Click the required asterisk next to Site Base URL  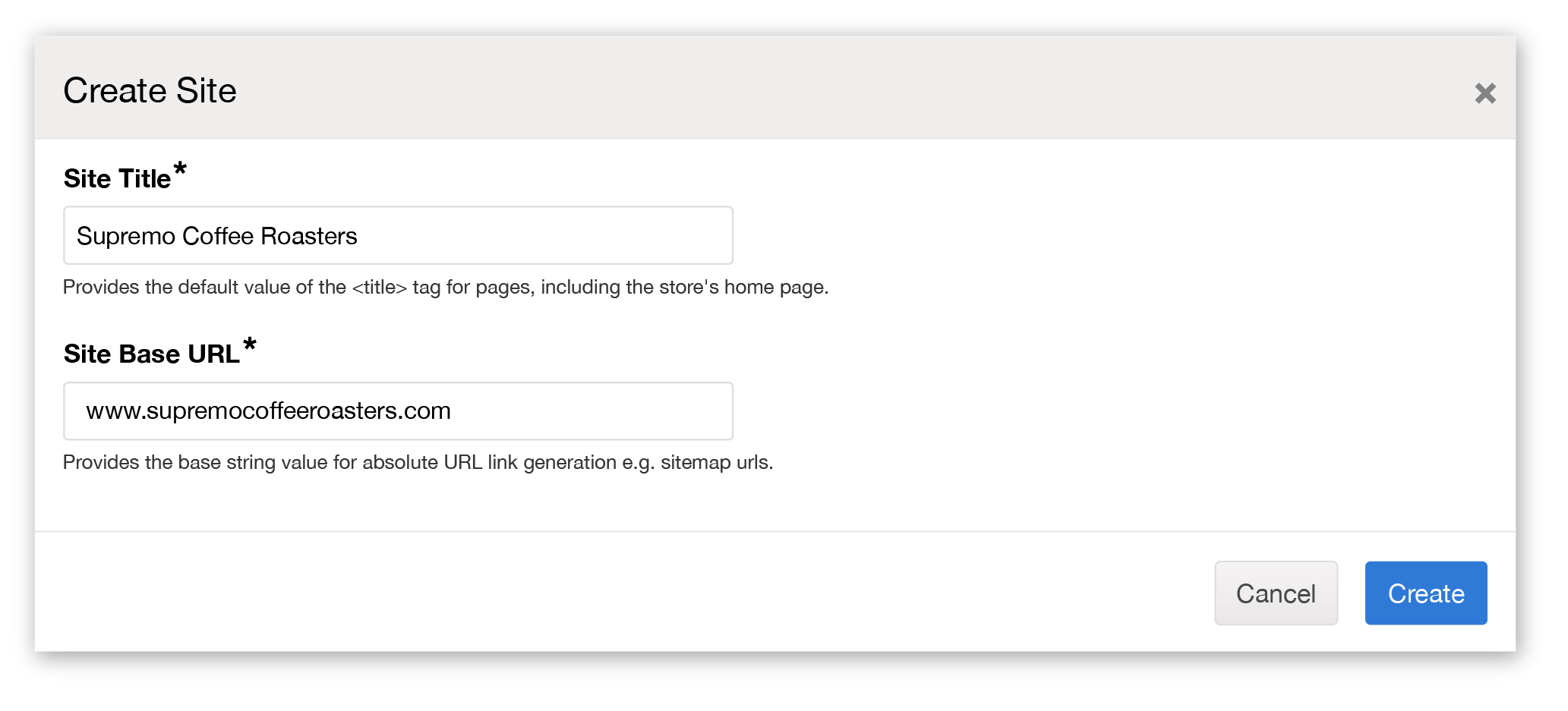(x=251, y=345)
